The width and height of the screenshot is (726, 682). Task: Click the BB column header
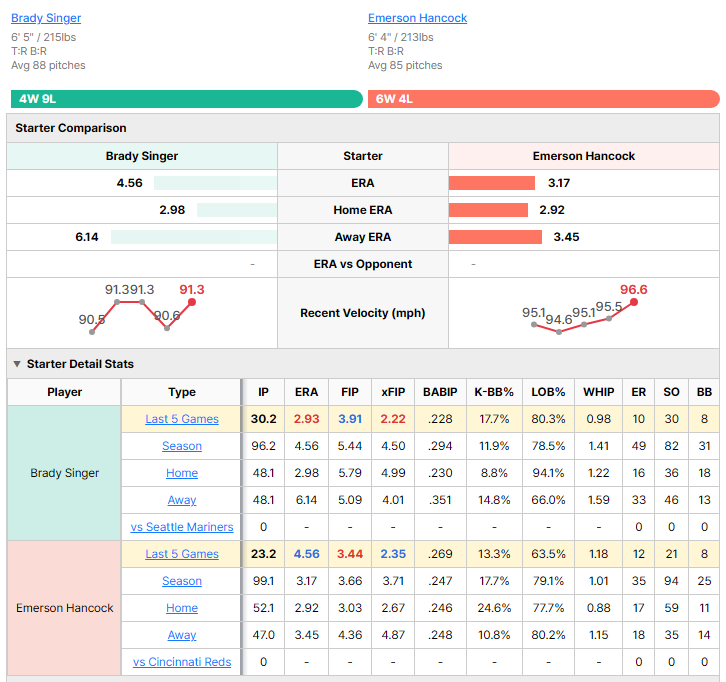click(x=704, y=392)
